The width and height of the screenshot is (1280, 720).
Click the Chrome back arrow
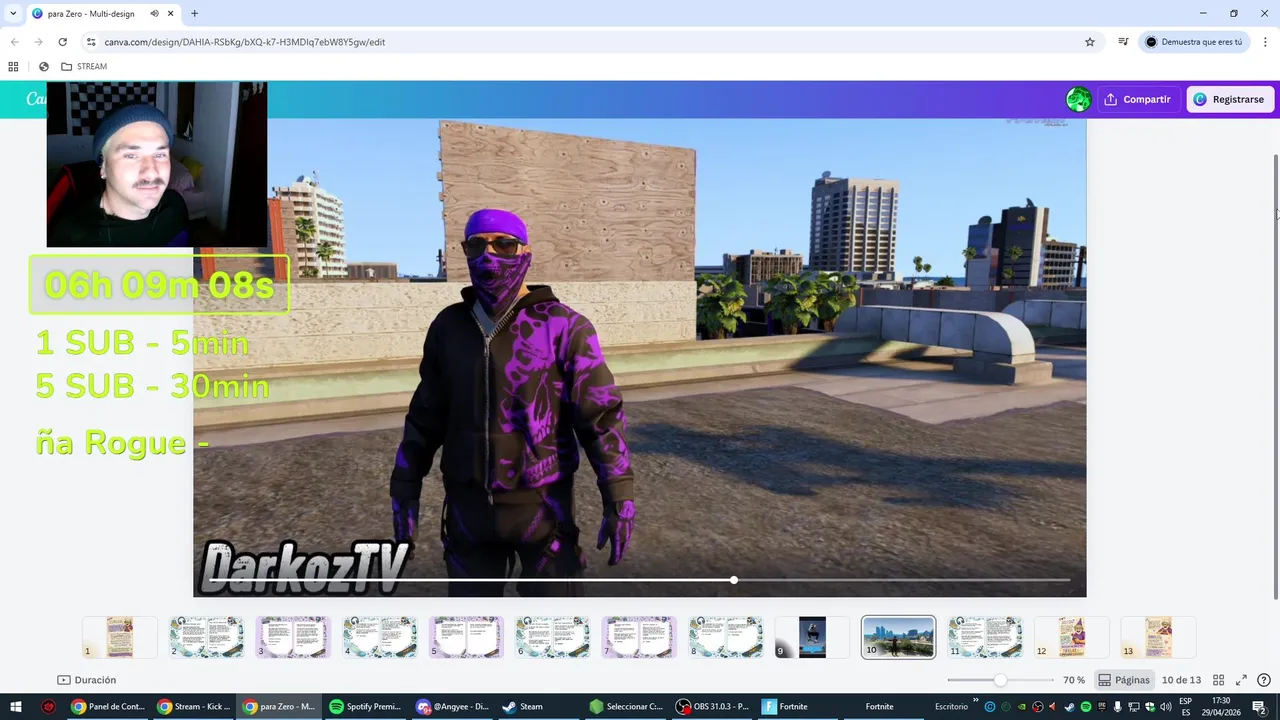click(14, 42)
